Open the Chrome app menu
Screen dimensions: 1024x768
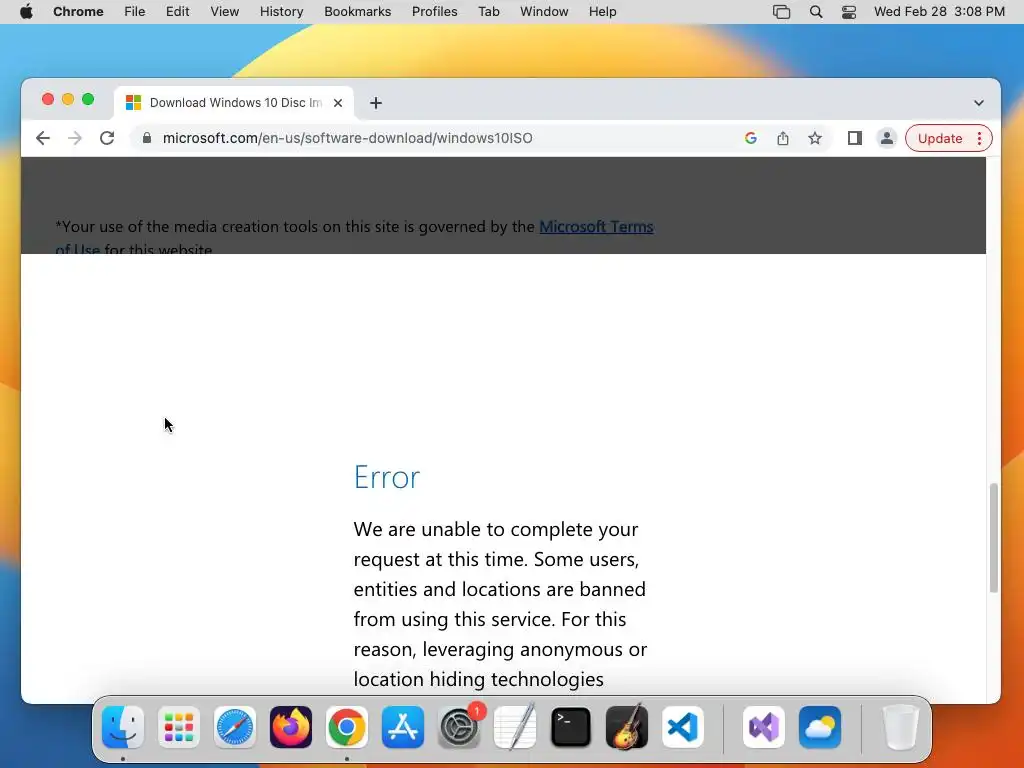pos(78,11)
